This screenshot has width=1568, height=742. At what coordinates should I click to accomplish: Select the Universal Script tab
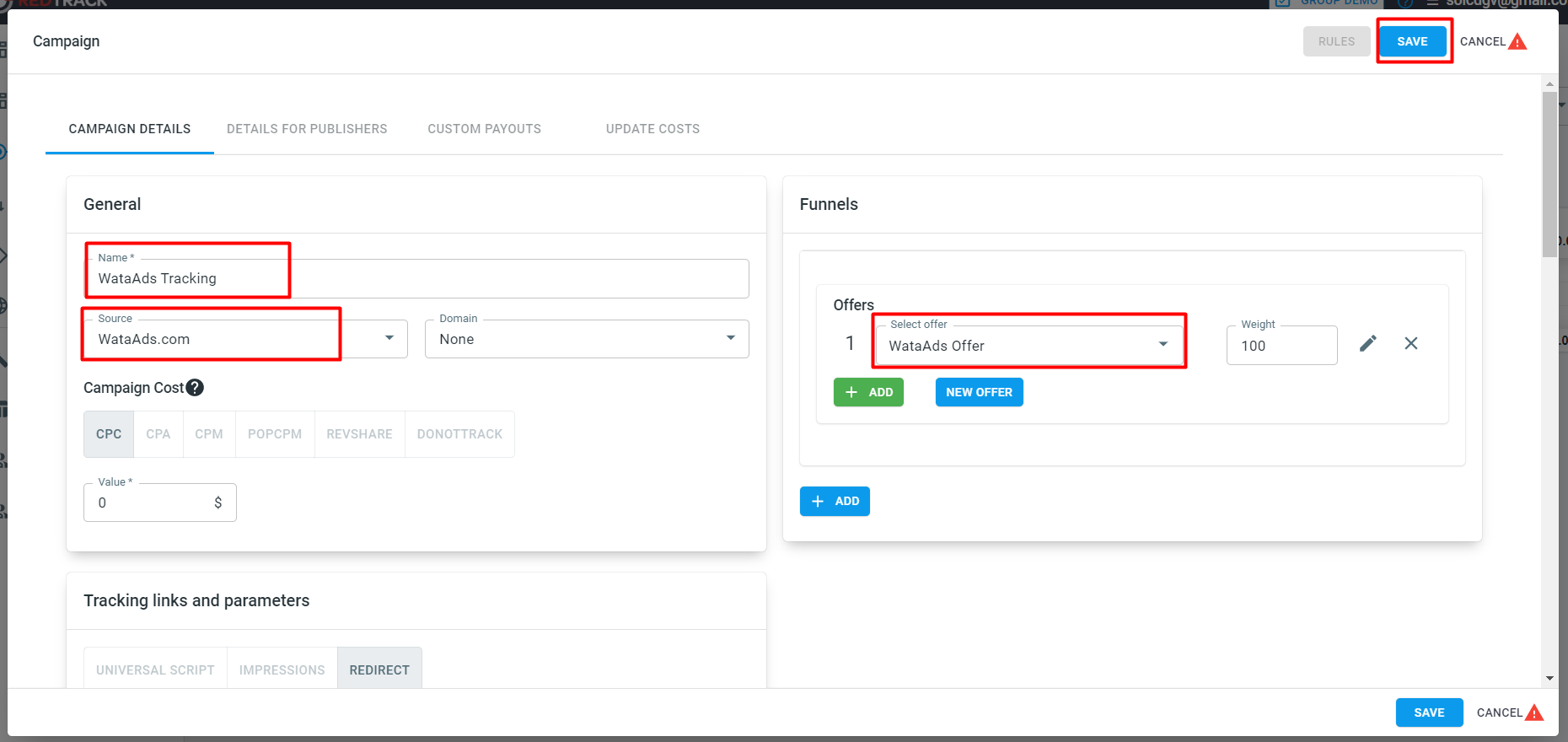coord(155,669)
